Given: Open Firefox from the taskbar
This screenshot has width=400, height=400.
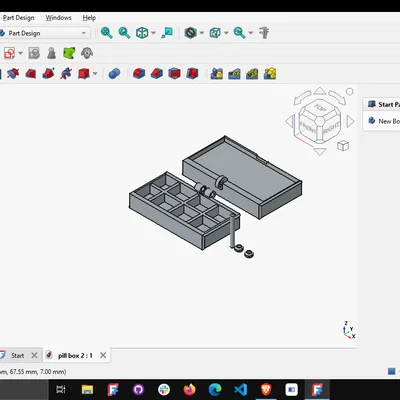Looking at the screenshot, I should pos(190,389).
